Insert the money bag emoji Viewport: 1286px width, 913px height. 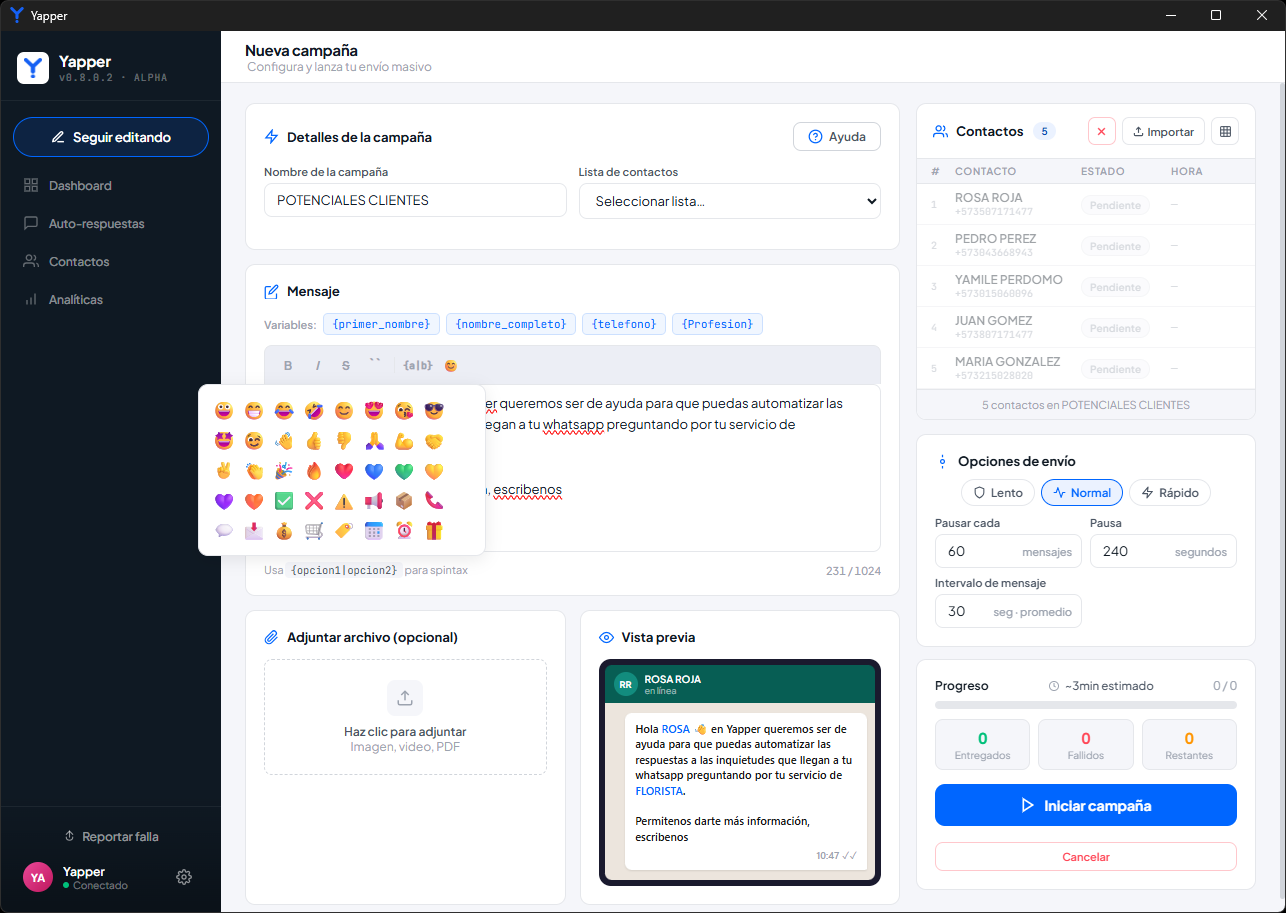pos(284,531)
